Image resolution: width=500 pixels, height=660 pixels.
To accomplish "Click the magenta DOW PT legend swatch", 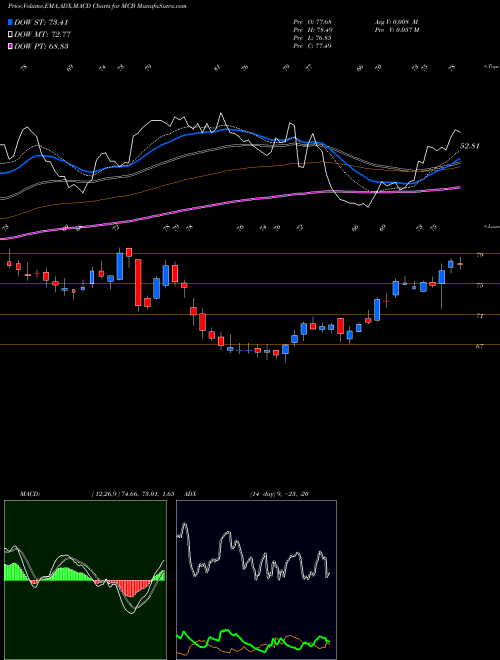I will (x=10, y=46).
